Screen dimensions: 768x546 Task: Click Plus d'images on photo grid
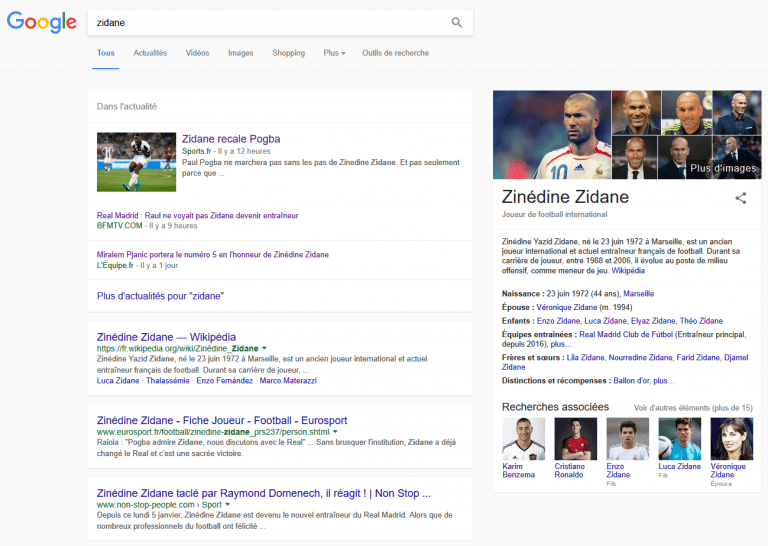tap(723, 168)
